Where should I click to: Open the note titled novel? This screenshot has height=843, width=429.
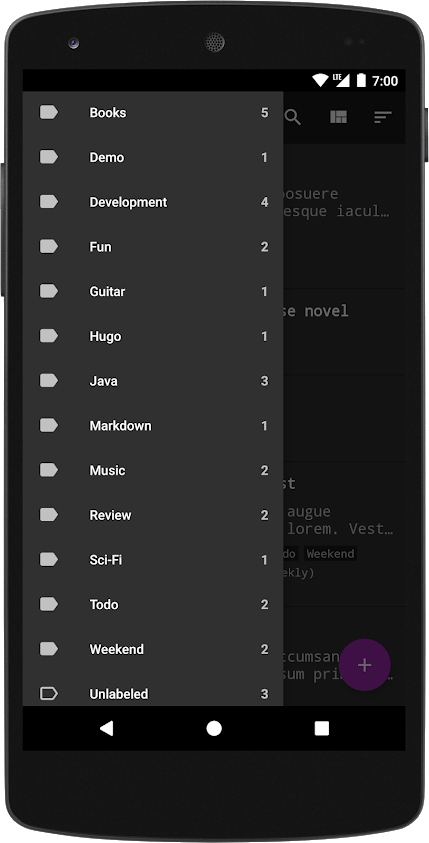pyautogui.click(x=344, y=332)
